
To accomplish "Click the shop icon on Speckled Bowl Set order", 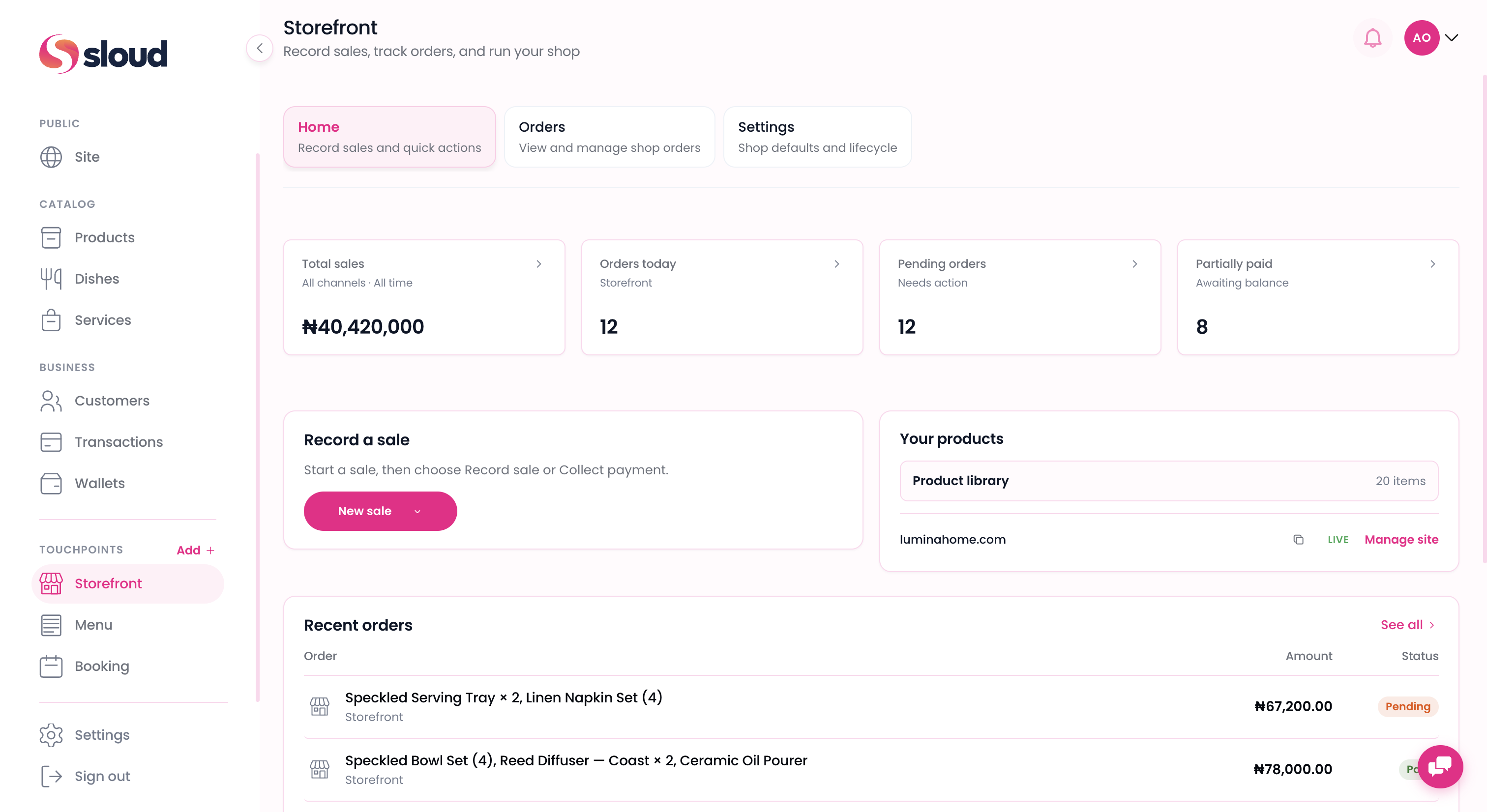I will coord(319,769).
